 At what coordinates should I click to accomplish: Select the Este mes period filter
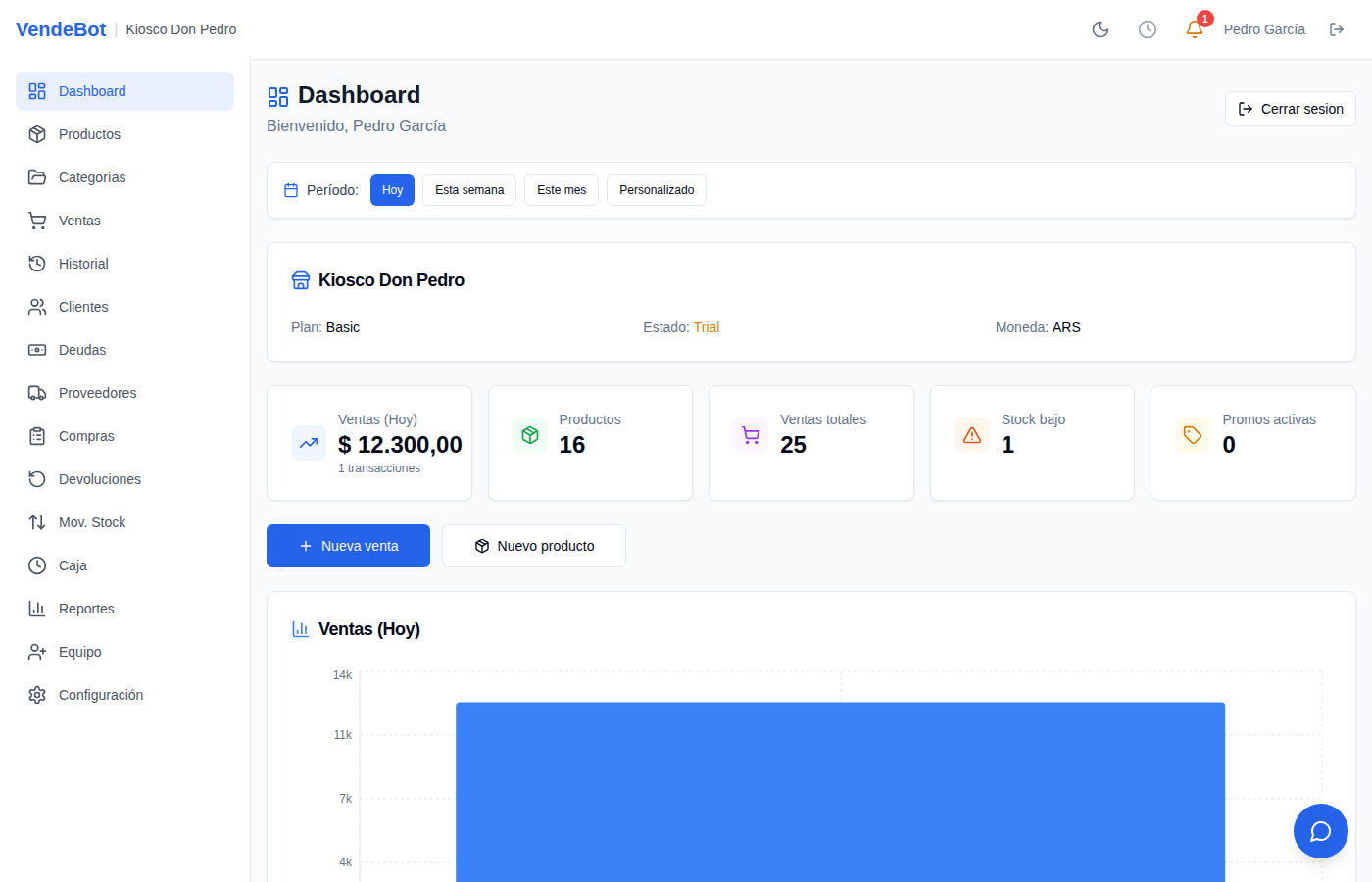coord(562,190)
